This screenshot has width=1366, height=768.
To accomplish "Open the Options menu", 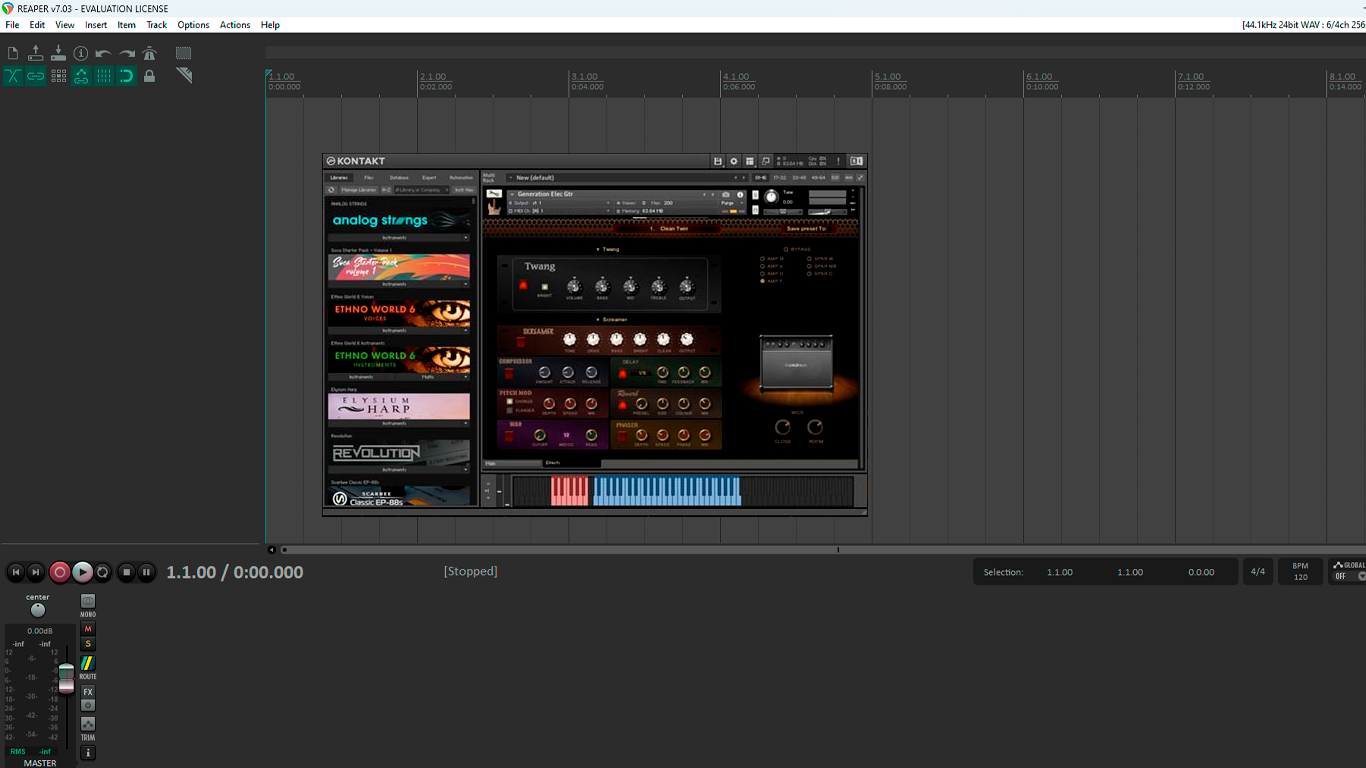I will (x=193, y=25).
